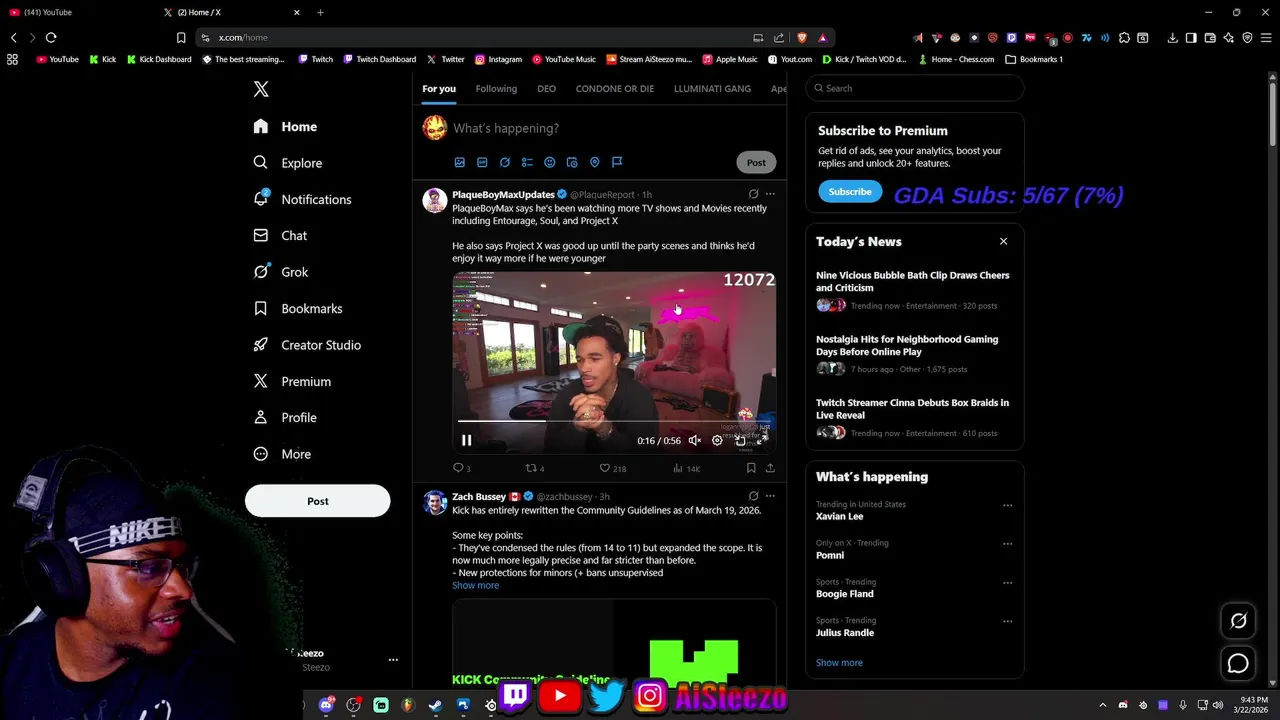Schedule the post with the calendar icon
This screenshot has width=1280, height=720.
point(572,162)
